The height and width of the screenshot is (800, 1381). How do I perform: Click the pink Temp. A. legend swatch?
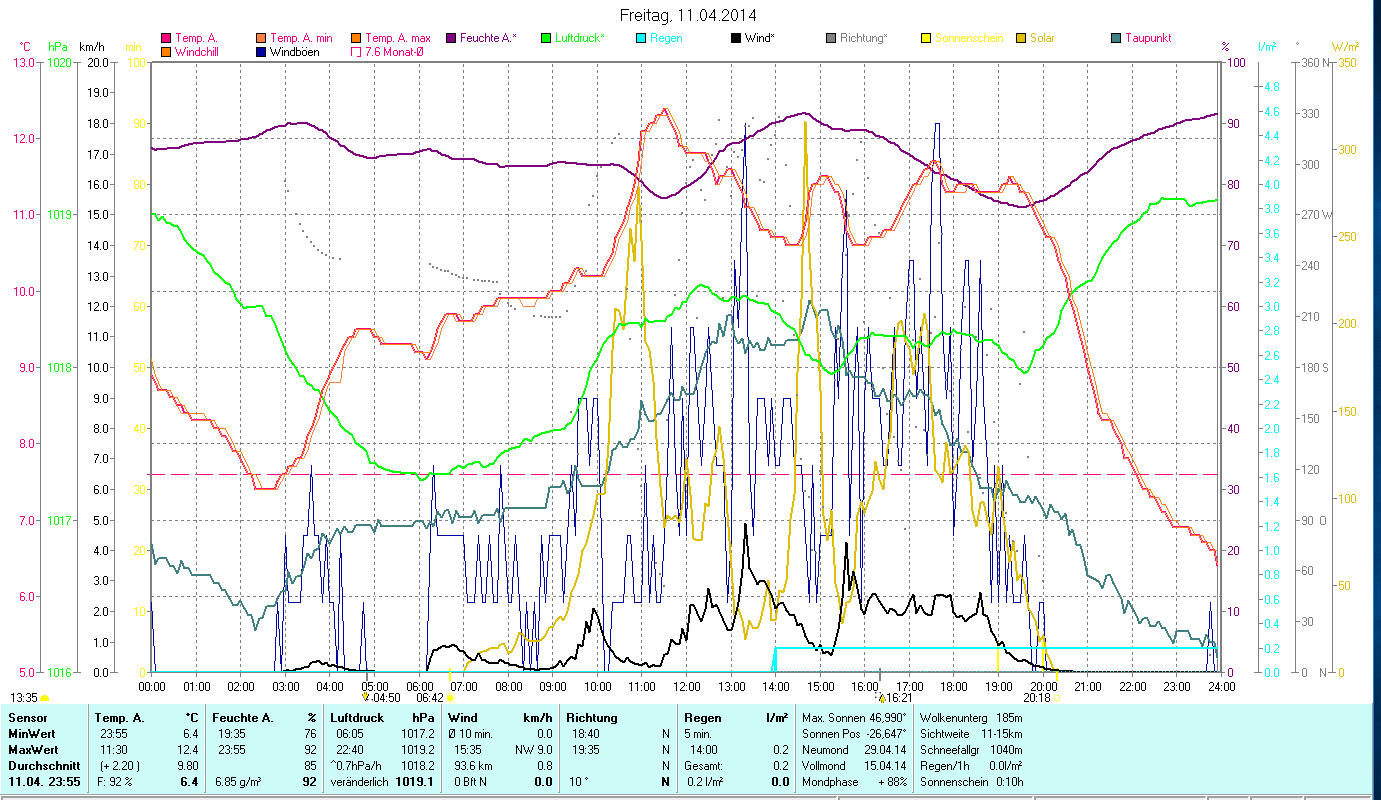166,38
